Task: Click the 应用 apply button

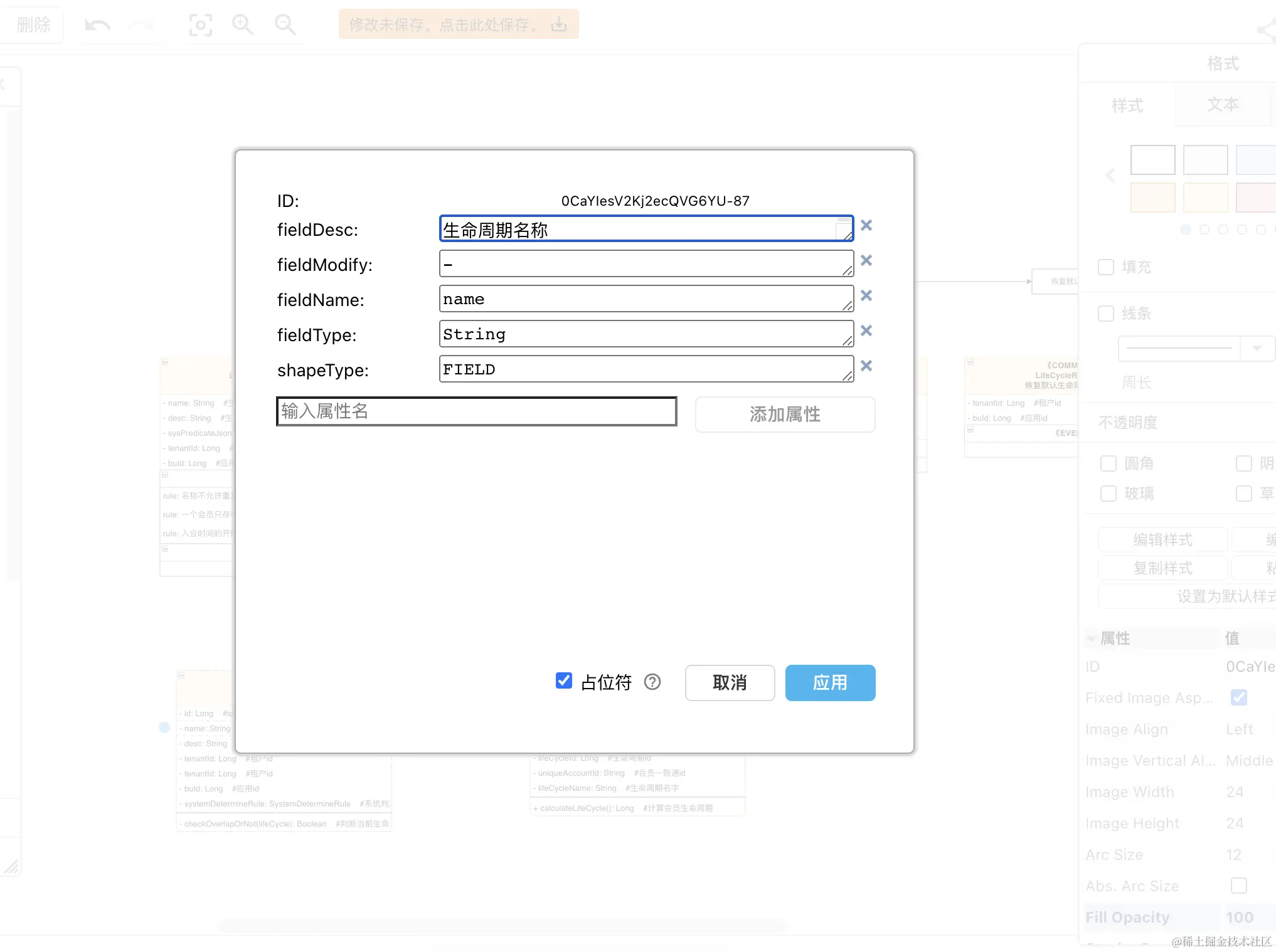Action: click(x=829, y=682)
